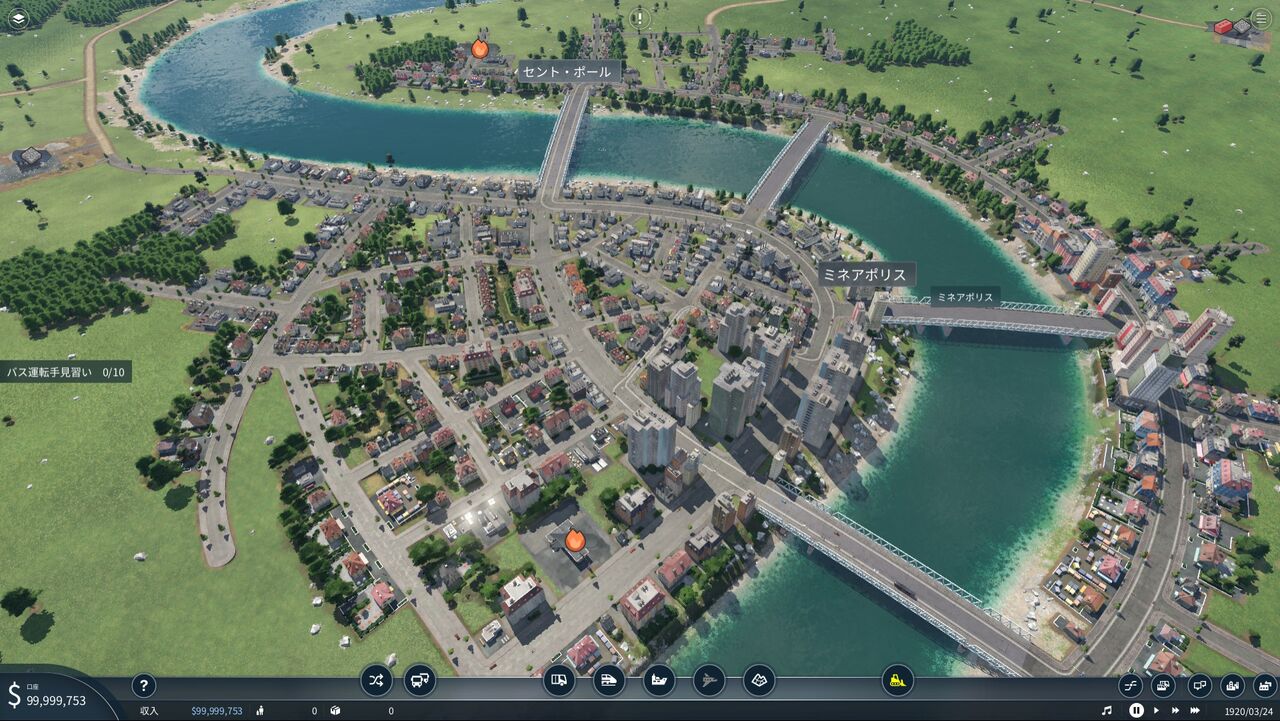Set game speed to double fast-forward
1280x721 pixels.
(1177, 710)
